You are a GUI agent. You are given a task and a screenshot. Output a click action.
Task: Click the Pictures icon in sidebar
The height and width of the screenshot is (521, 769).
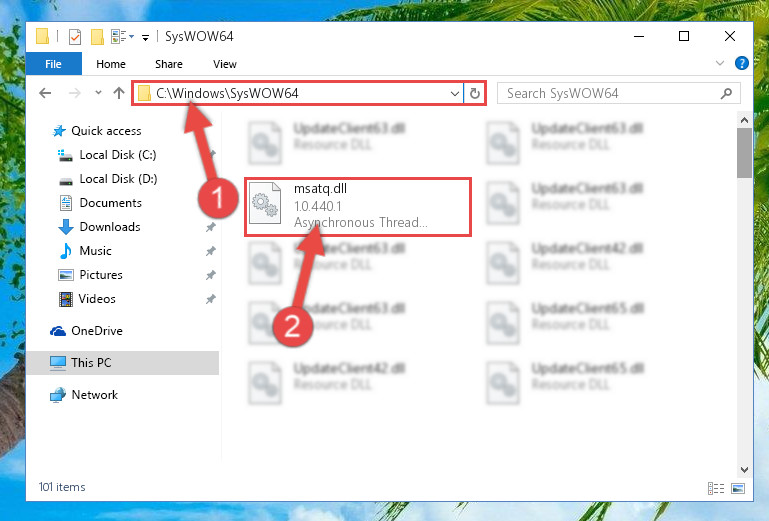pos(66,275)
